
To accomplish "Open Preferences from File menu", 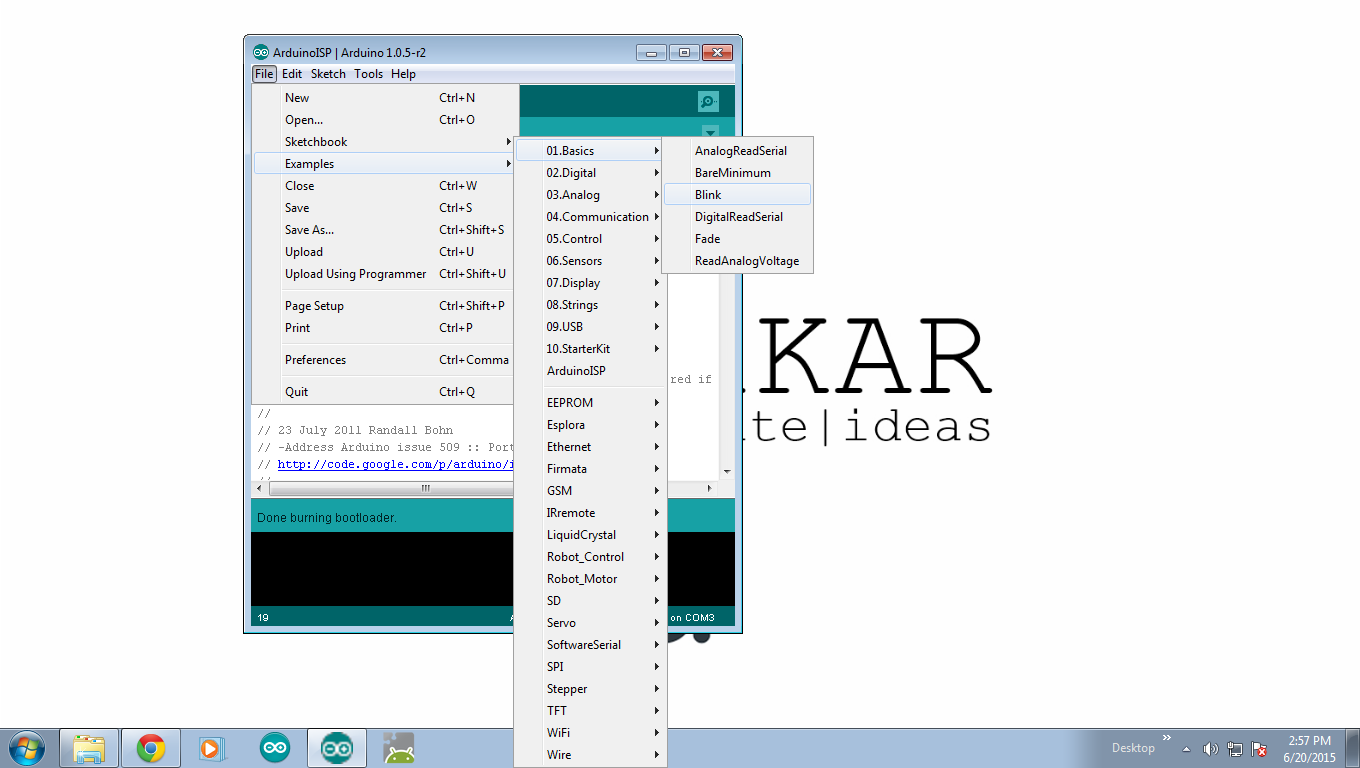I will click(385, 360).
